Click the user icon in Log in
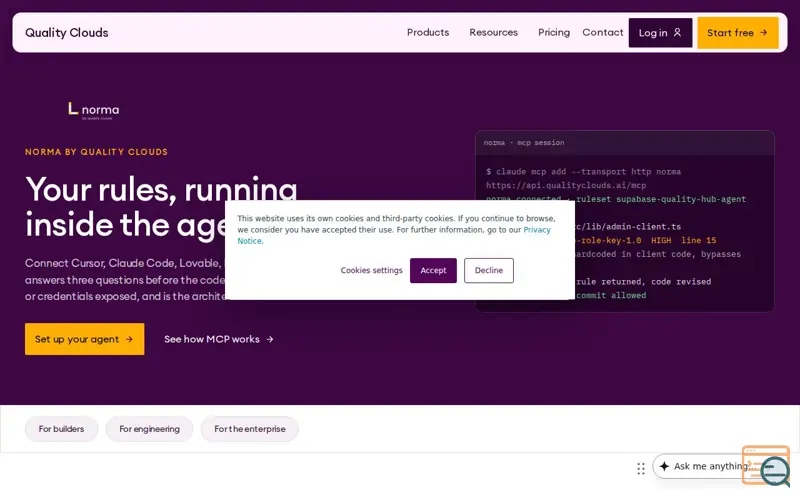 [x=677, y=33]
